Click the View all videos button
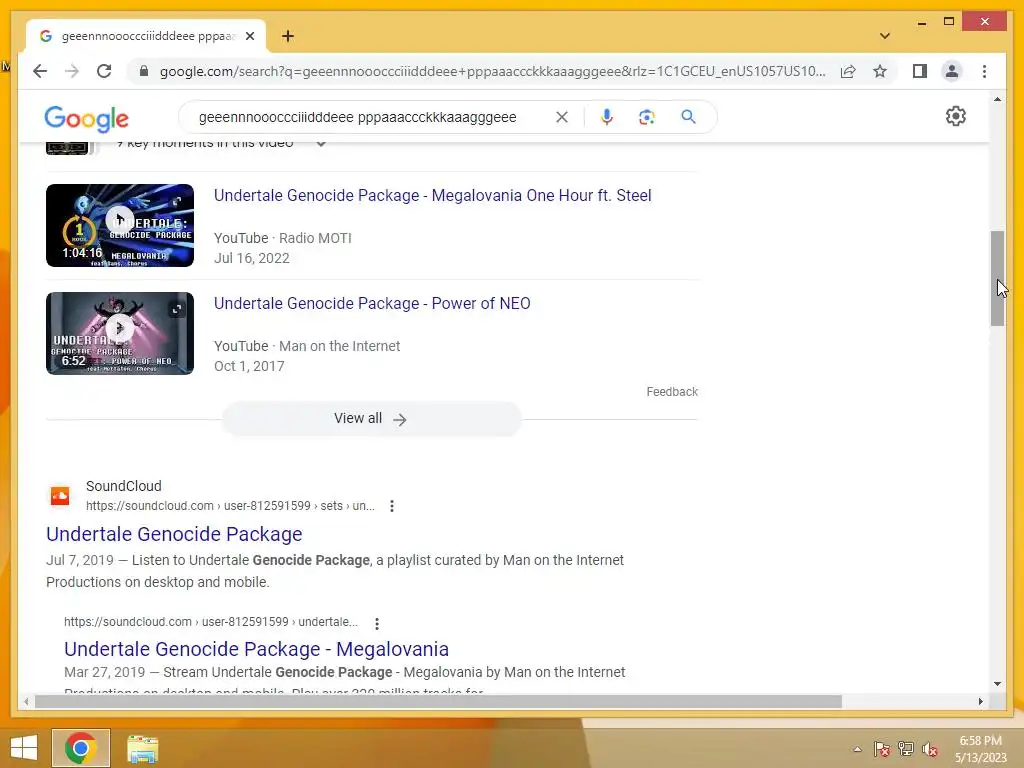The image size is (1024, 768). point(372,419)
